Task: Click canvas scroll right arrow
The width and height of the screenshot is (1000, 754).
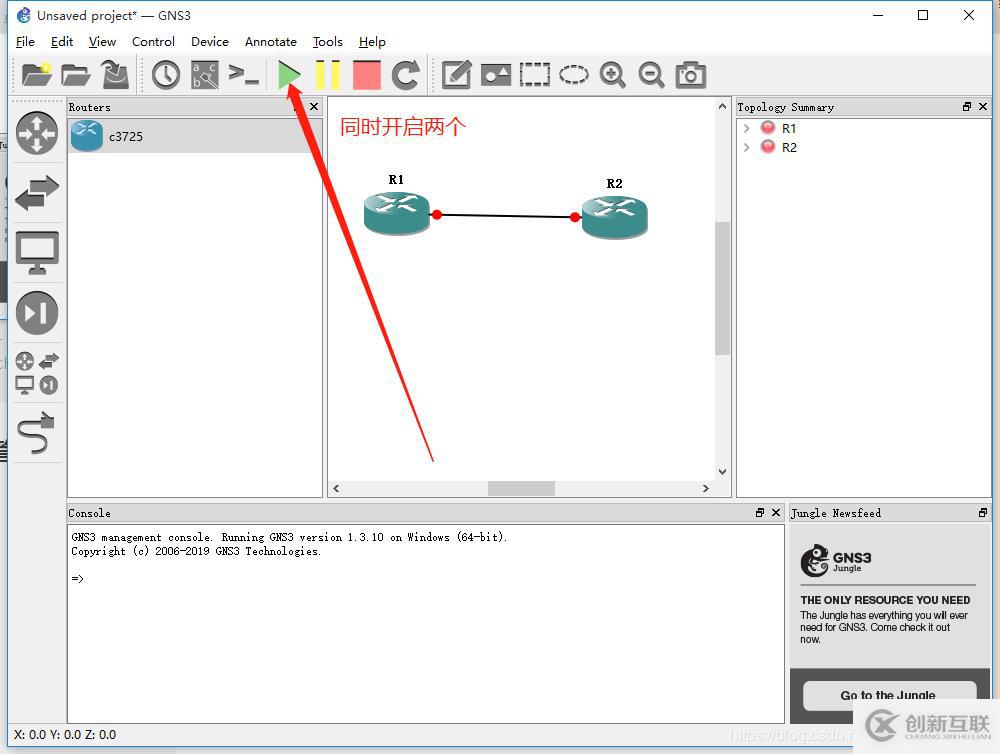Action: point(705,489)
